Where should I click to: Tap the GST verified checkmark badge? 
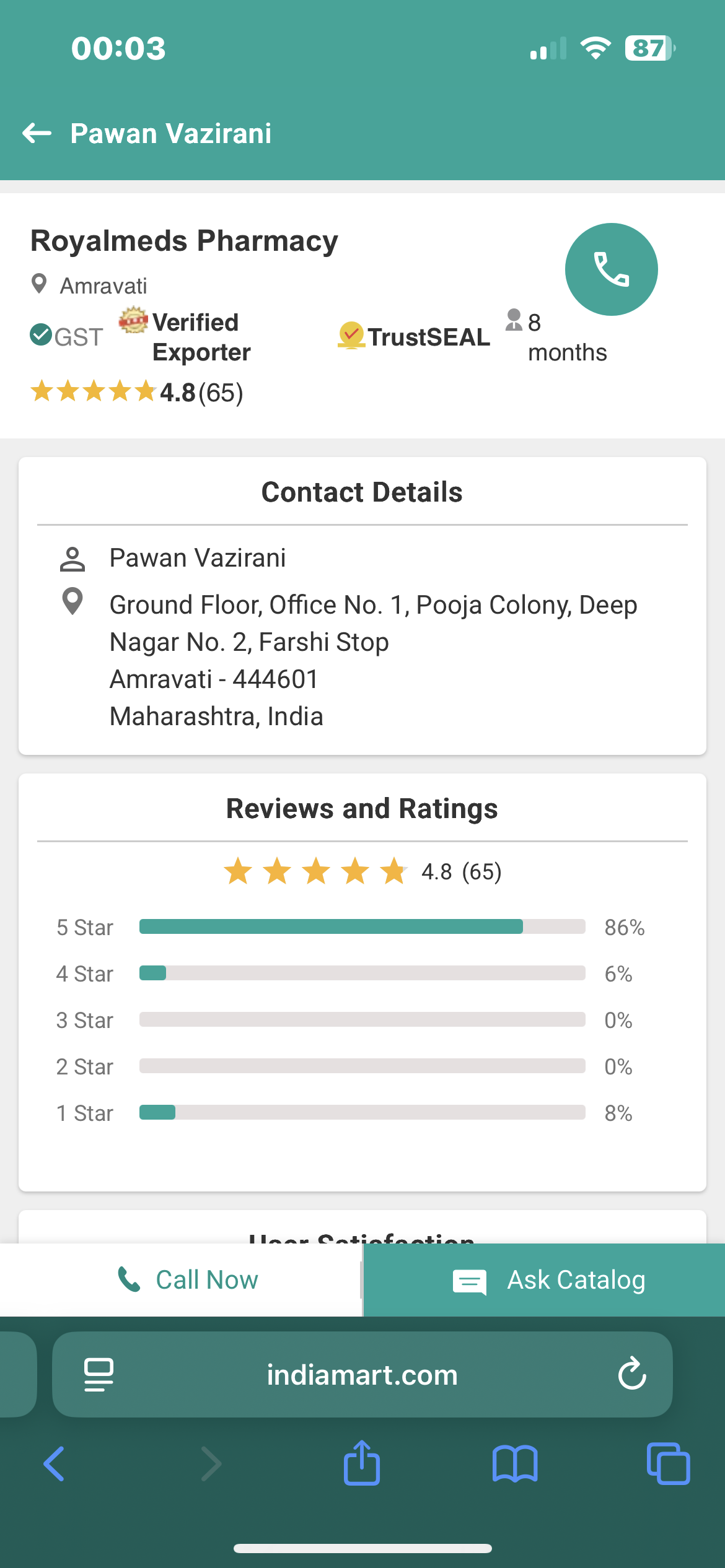click(41, 335)
